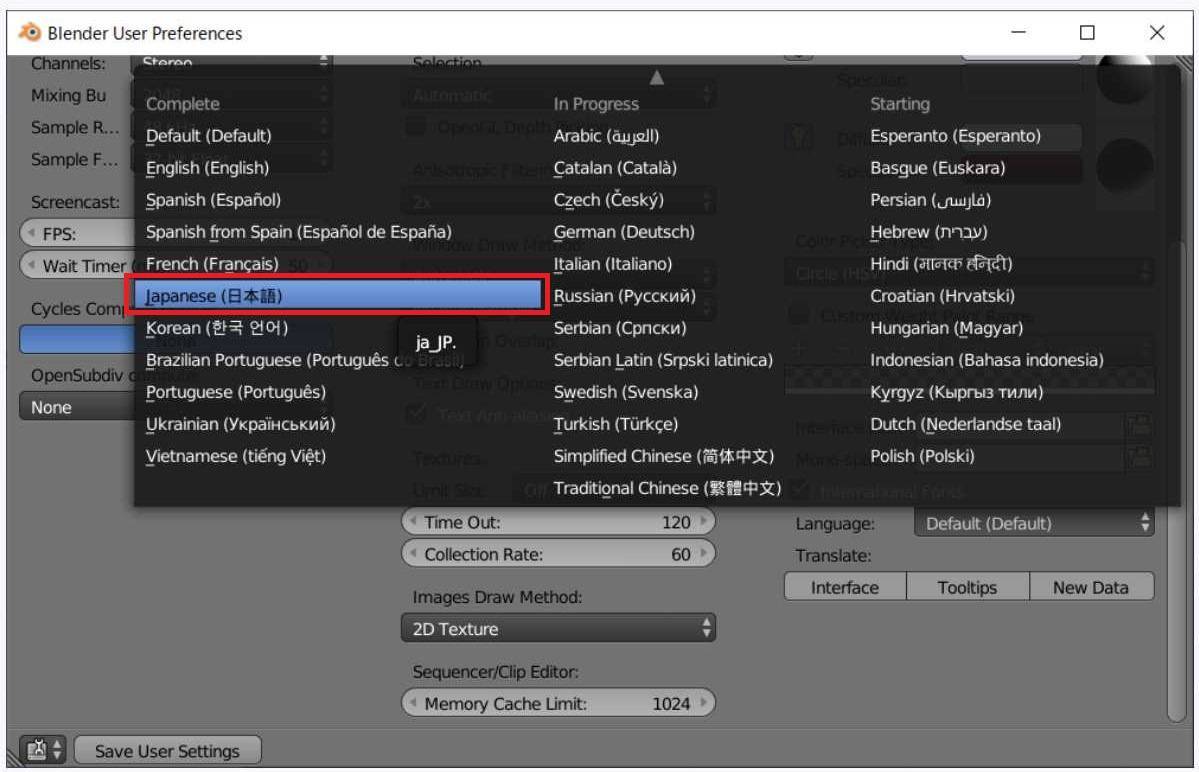Toggle Tooltips translation button
The height and width of the screenshot is (772, 1199).
point(967,587)
